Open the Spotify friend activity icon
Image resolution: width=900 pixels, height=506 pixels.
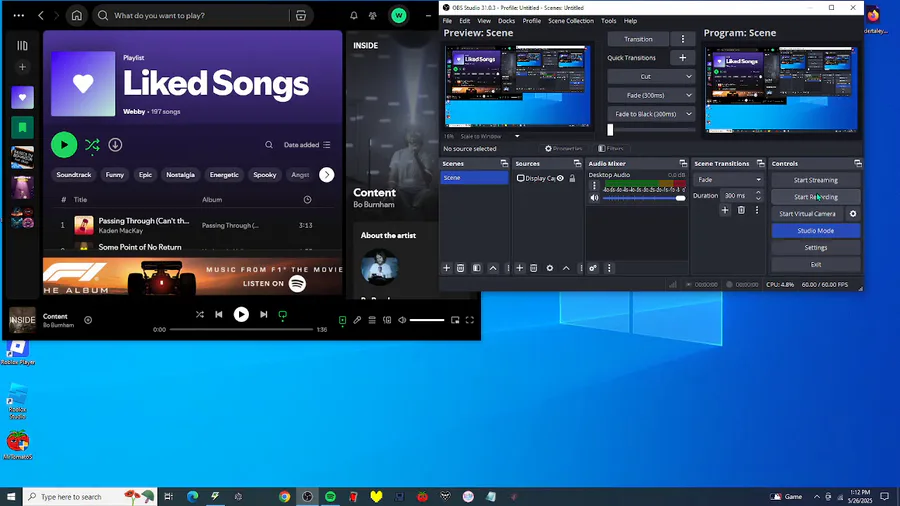pos(373,15)
